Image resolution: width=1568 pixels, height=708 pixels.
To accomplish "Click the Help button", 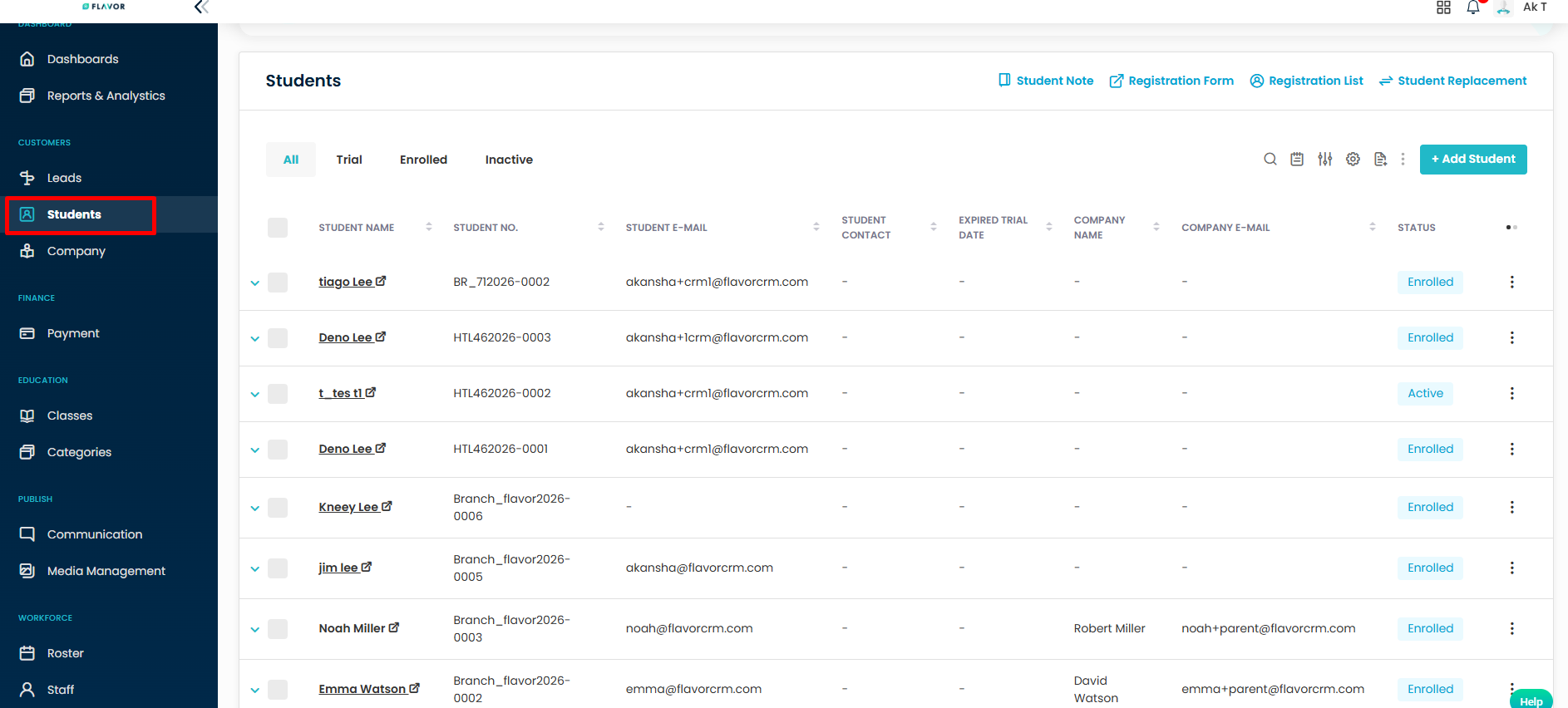I will tap(1531, 700).
